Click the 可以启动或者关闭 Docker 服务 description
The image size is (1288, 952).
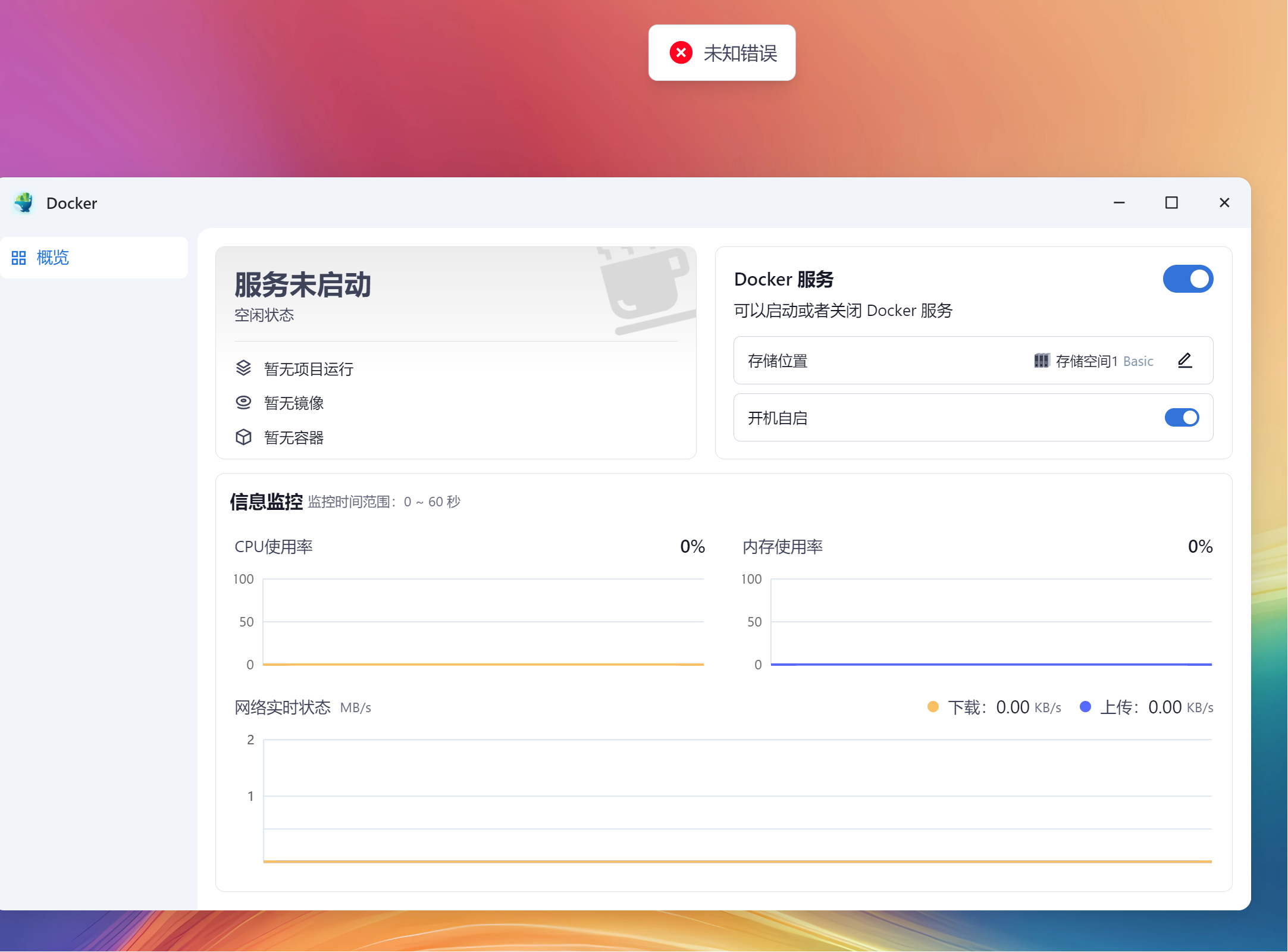click(x=843, y=311)
